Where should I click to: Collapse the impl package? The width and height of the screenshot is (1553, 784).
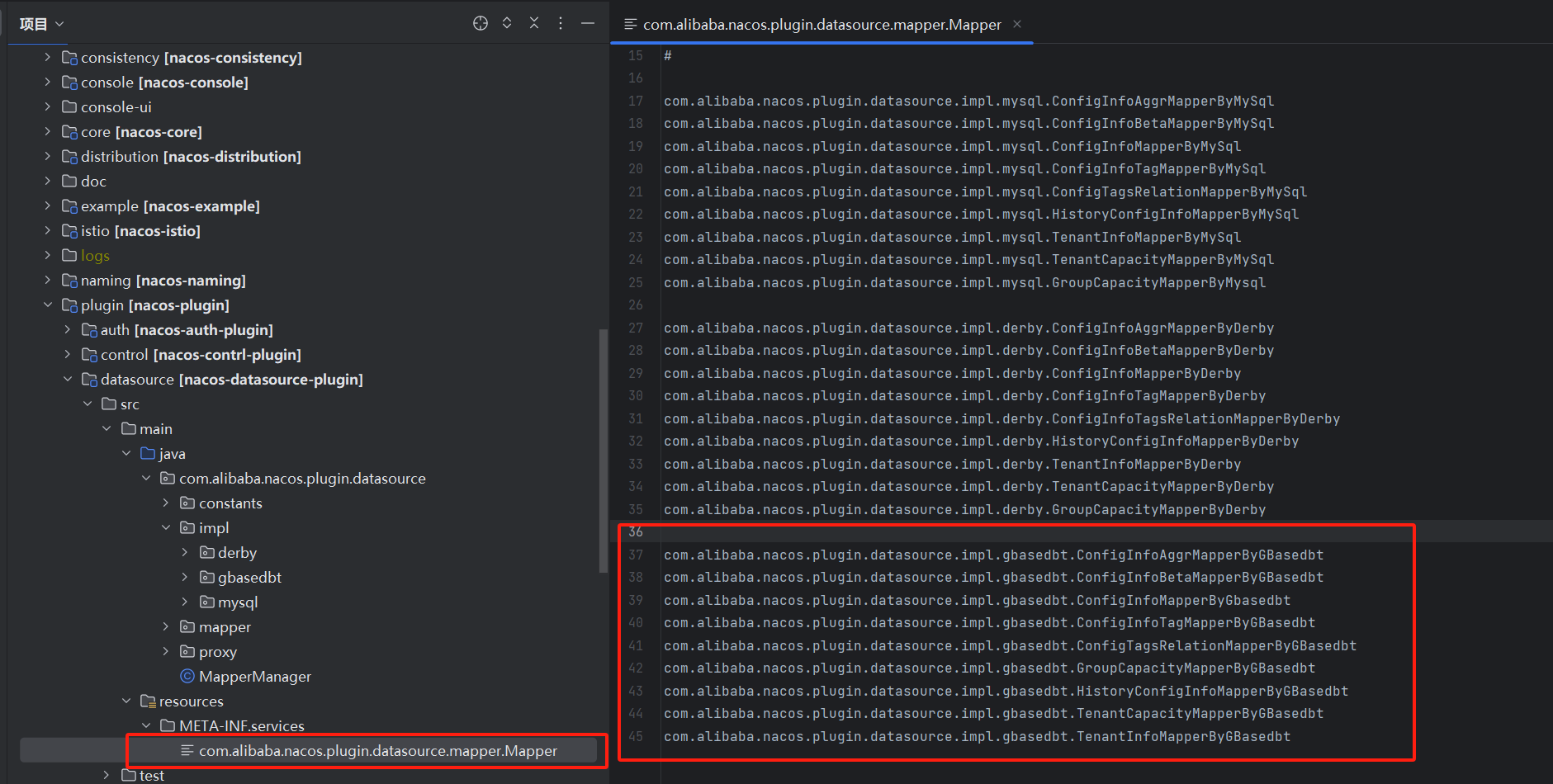[x=165, y=527]
